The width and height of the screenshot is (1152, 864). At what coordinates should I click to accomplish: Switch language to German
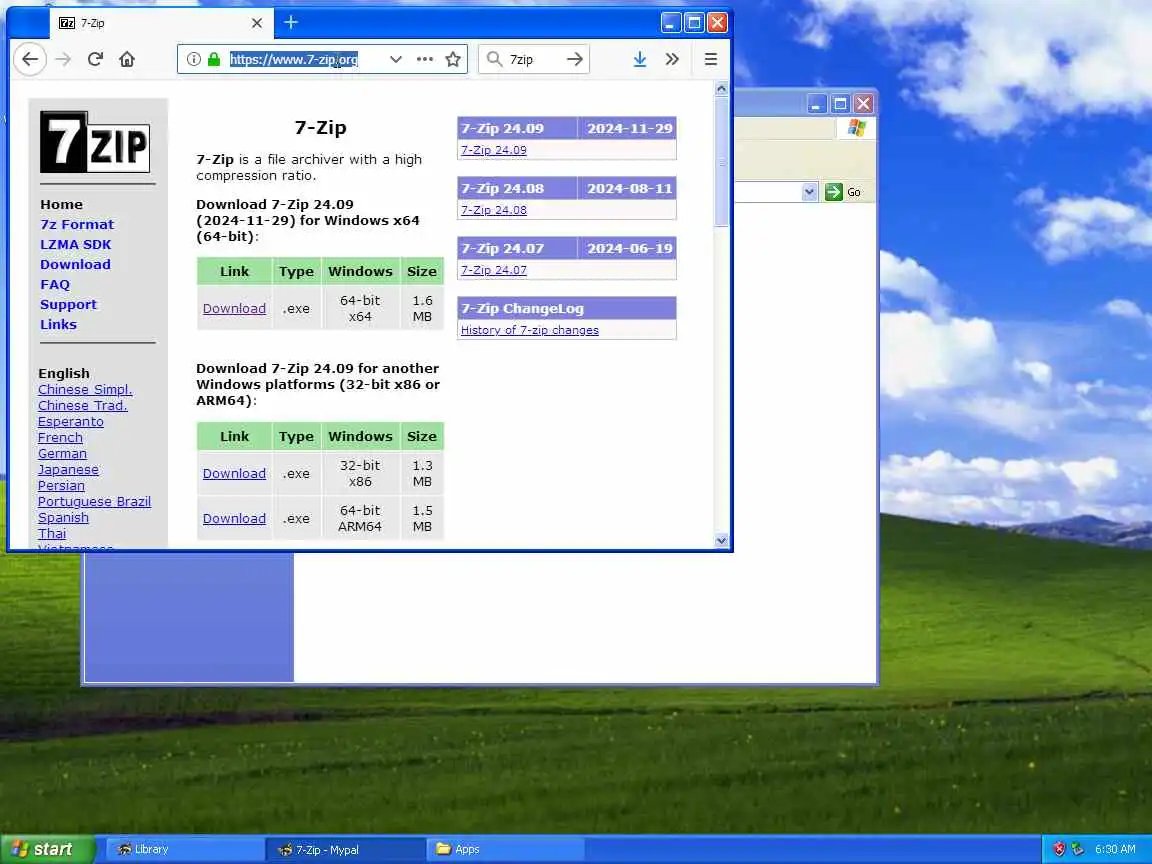(x=62, y=454)
